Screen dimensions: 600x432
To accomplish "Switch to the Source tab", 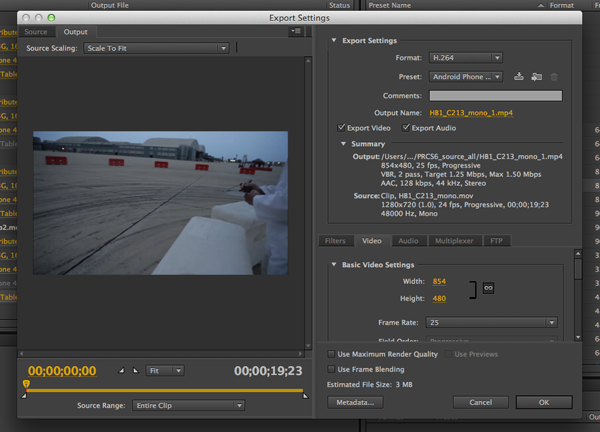I will (x=36, y=32).
